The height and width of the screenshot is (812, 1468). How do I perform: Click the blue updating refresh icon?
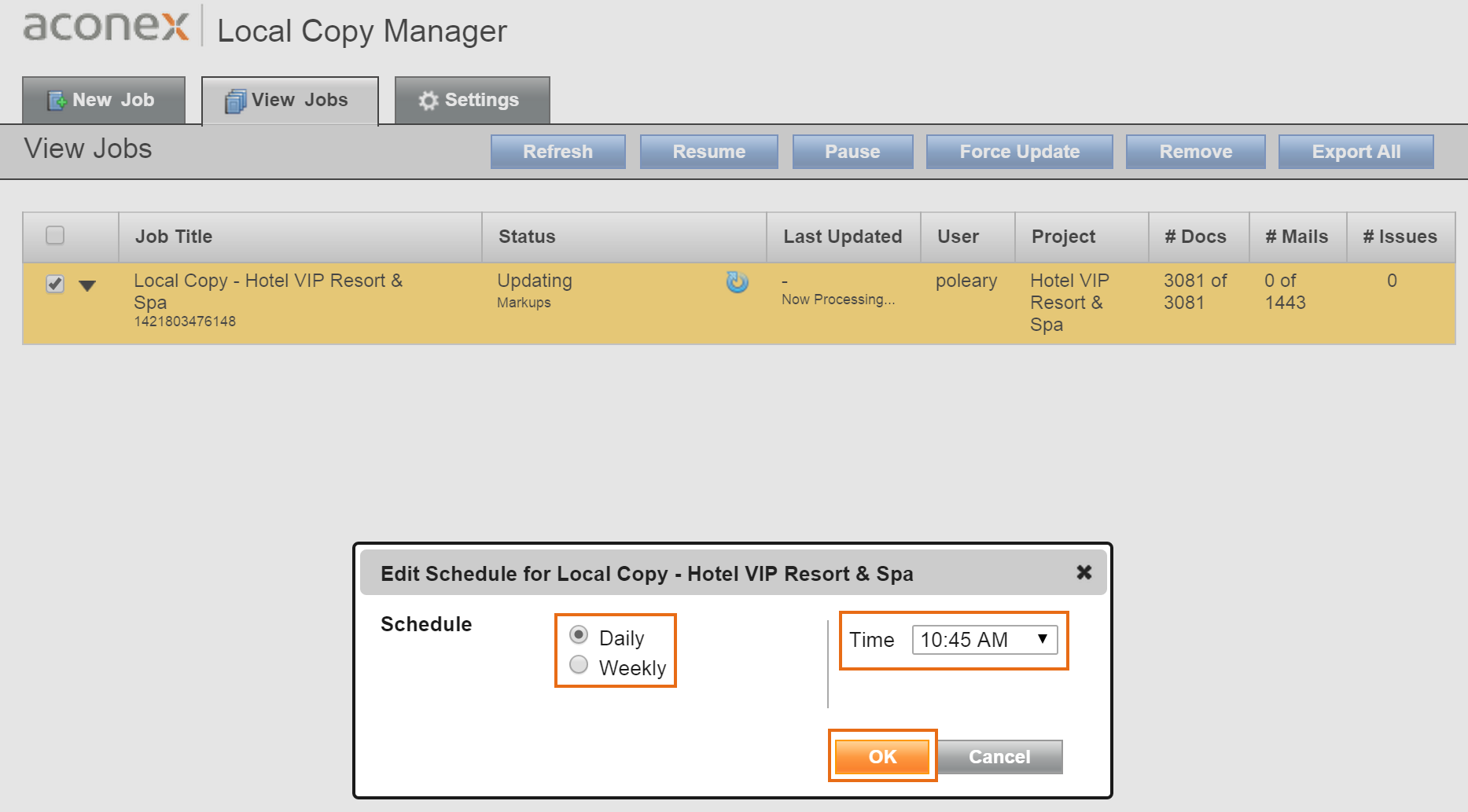[x=737, y=282]
